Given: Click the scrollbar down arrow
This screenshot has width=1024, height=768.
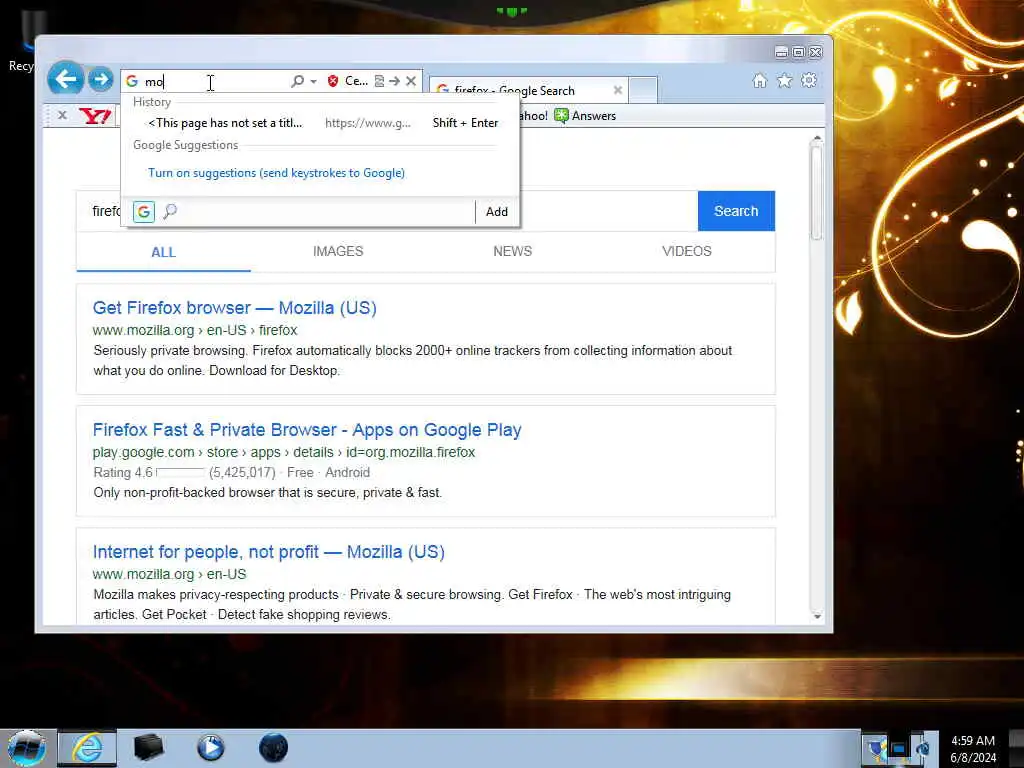Looking at the screenshot, I should 816,616.
